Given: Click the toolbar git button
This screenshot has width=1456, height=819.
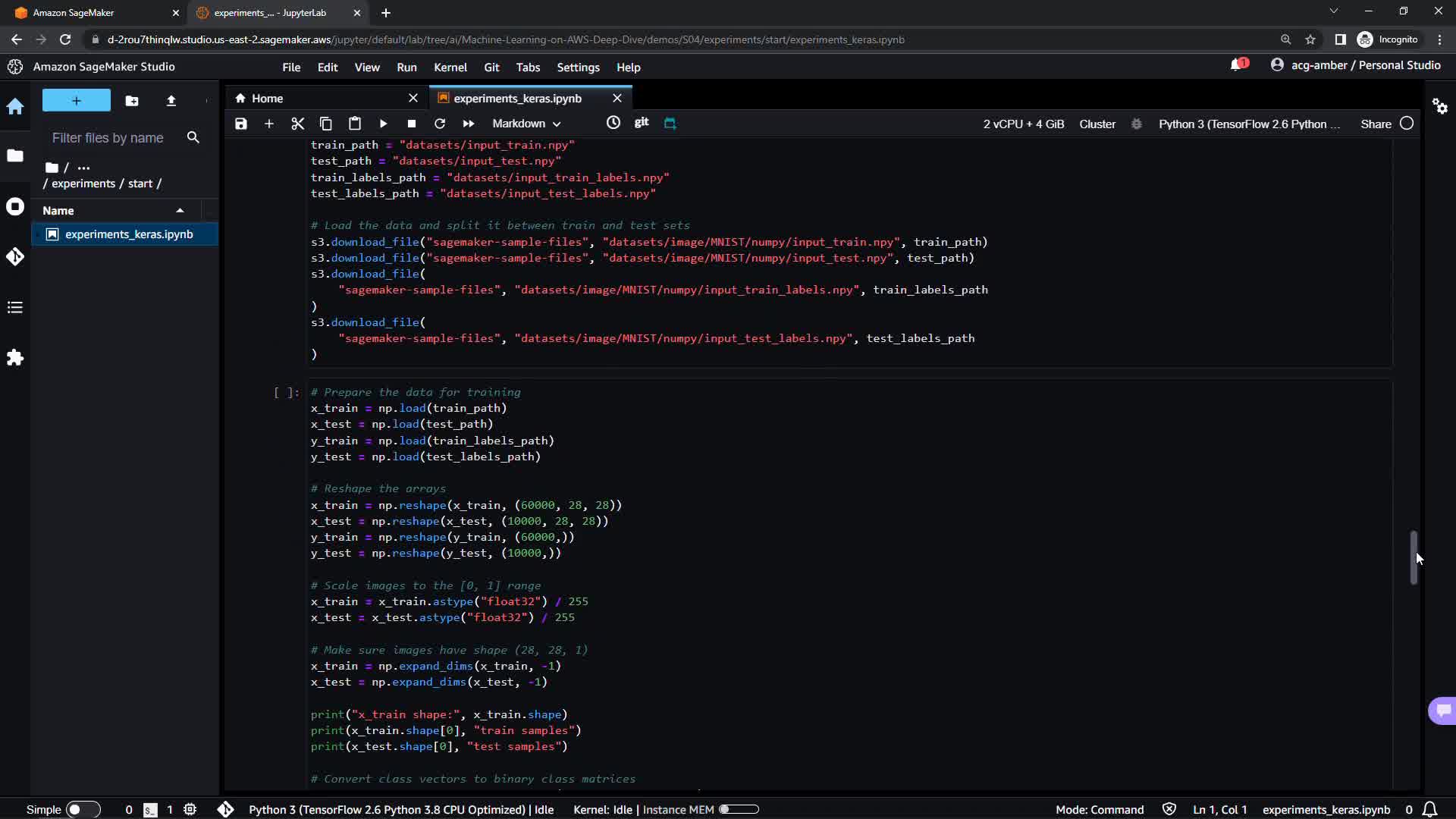Looking at the screenshot, I should click(x=642, y=122).
